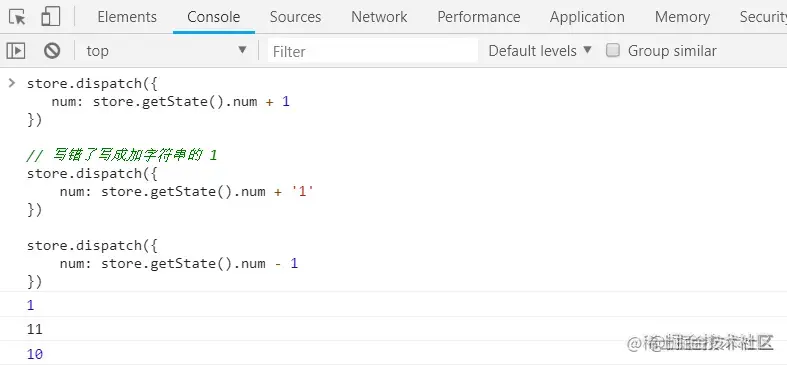Switch to the Elements tab
The image size is (787, 365).
click(127, 17)
